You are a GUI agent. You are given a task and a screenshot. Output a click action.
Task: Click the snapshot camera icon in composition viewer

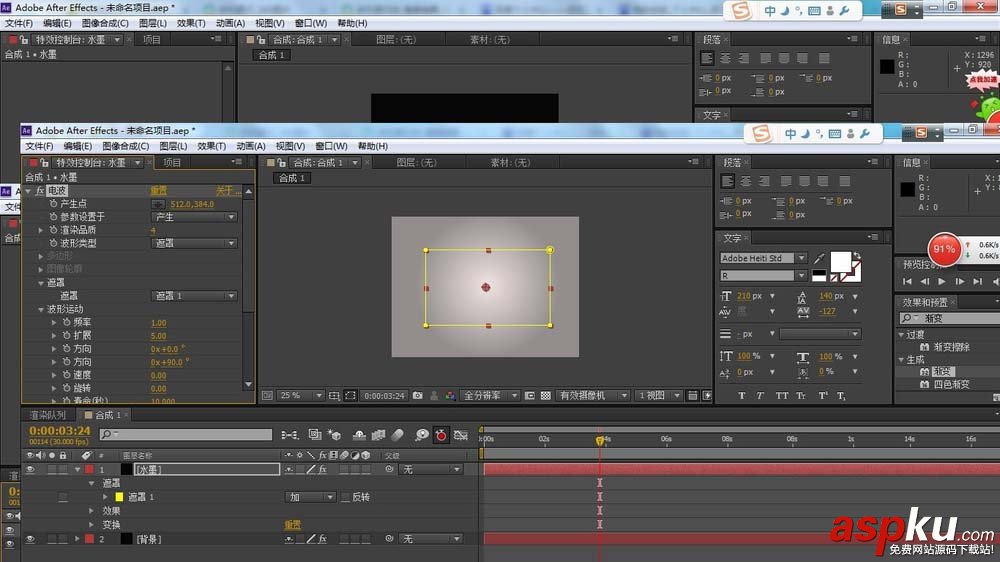(x=417, y=396)
